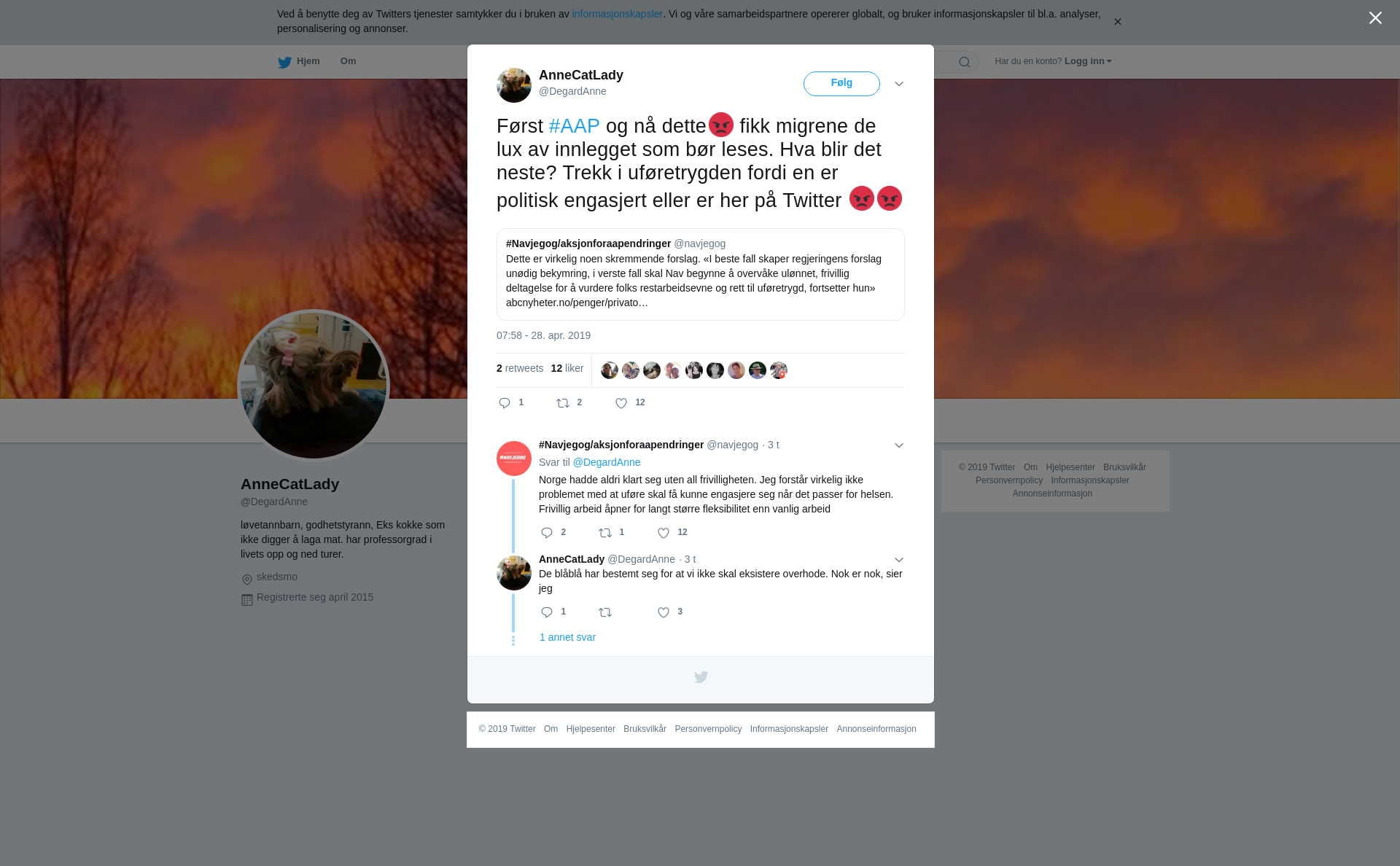Open the Logg inn dropdown

tap(1088, 61)
